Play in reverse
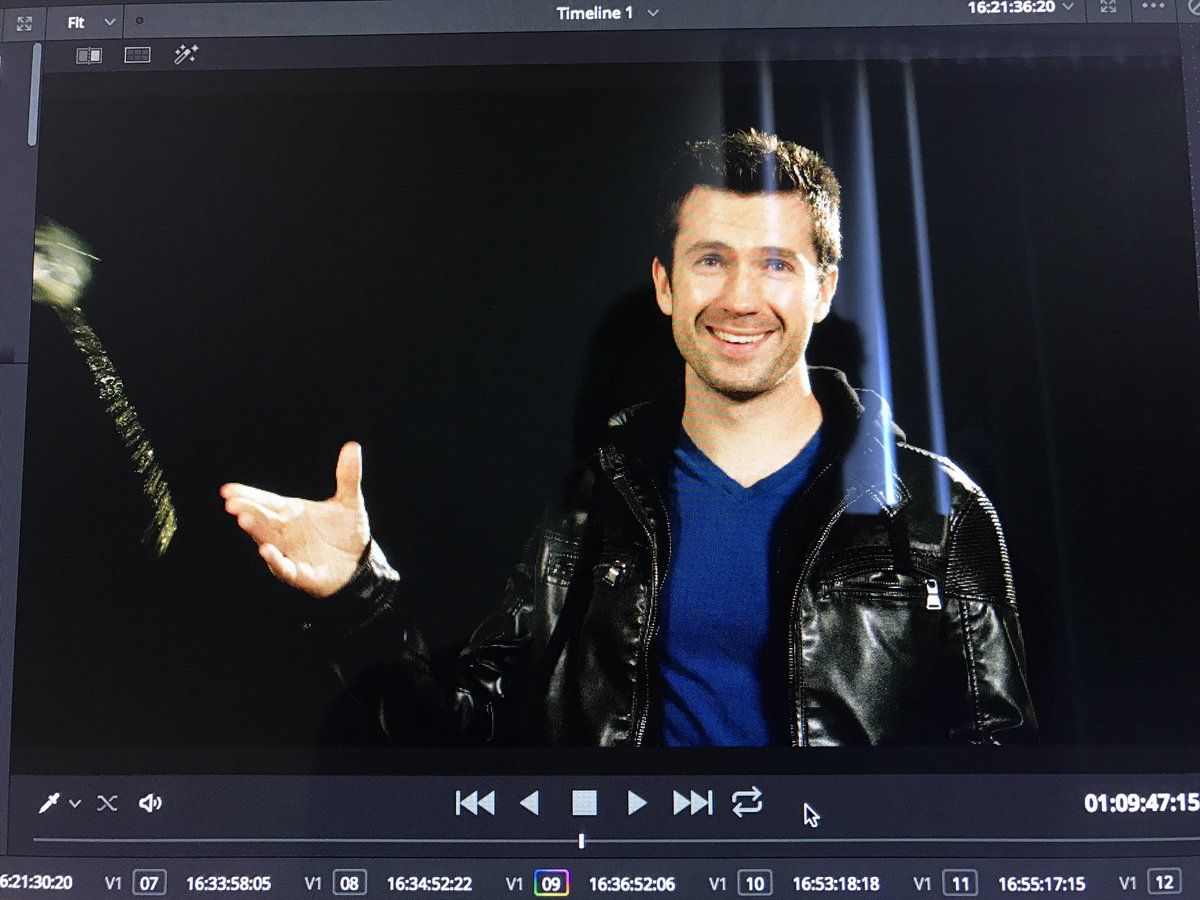1200x900 pixels. (530, 802)
